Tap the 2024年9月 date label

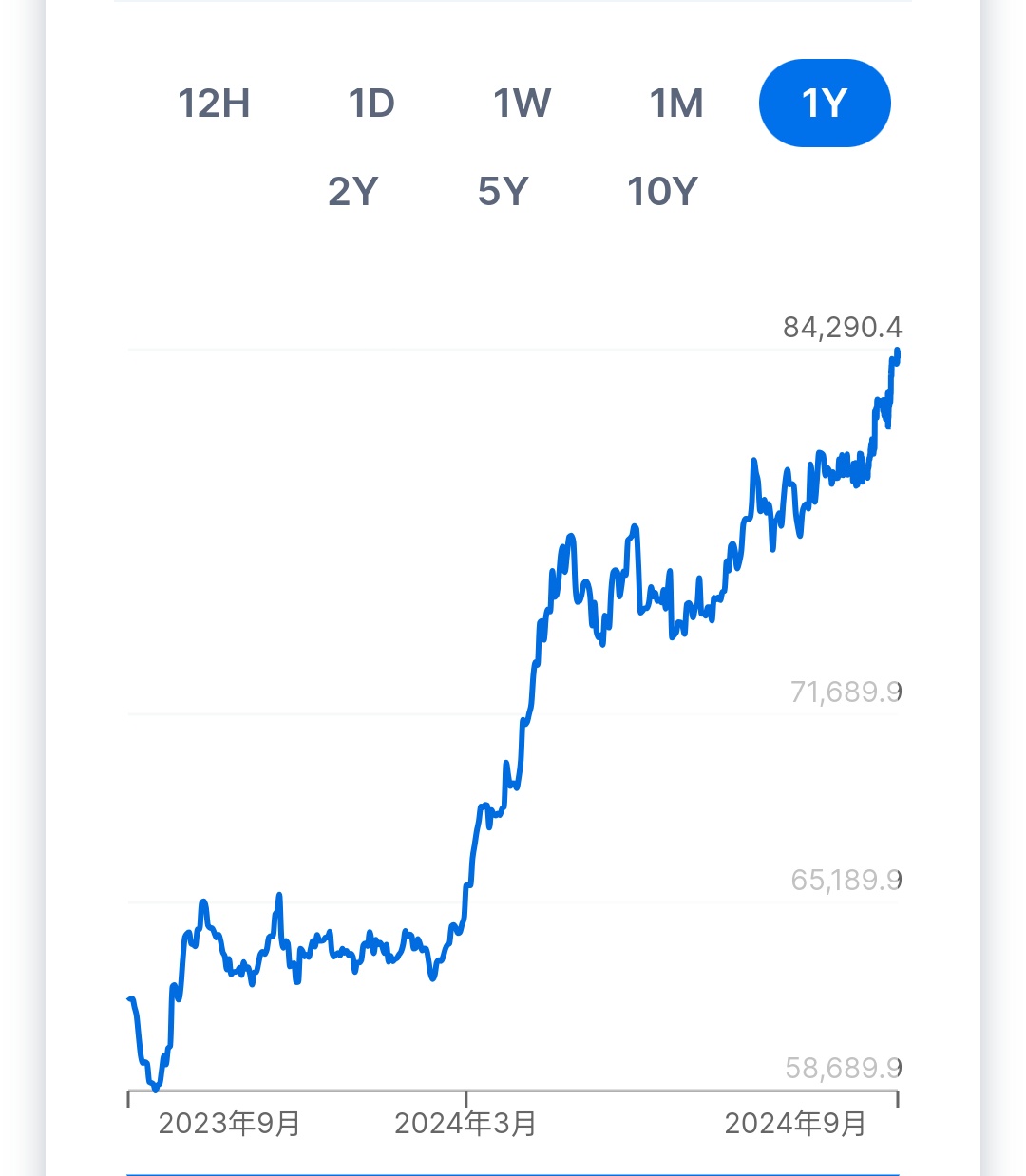795,1124
